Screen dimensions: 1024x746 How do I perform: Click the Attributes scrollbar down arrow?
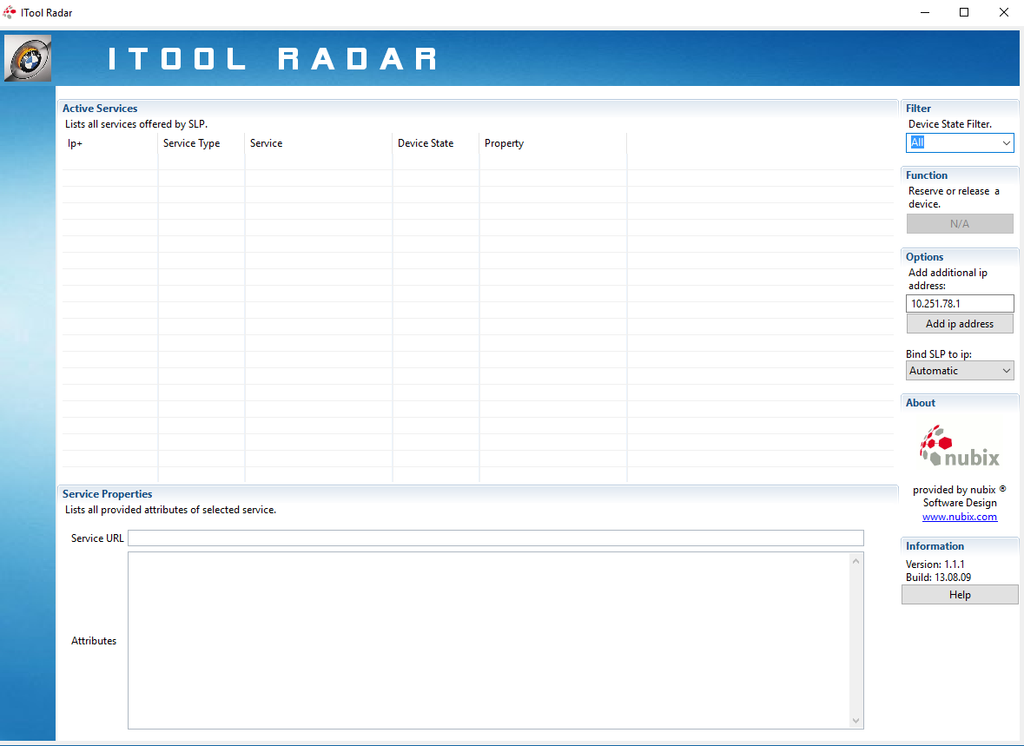(x=856, y=721)
